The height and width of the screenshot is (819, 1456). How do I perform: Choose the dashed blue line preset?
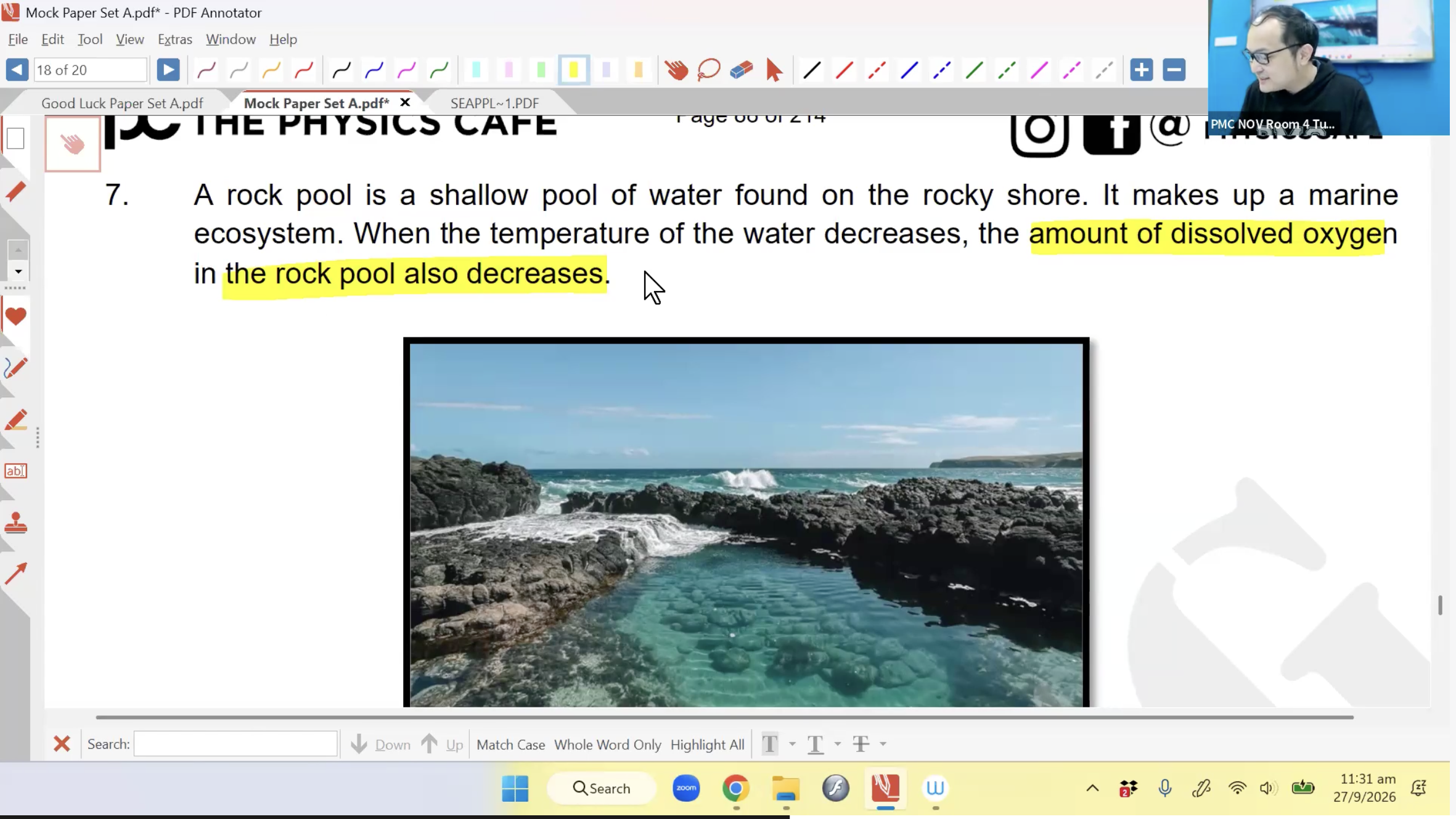(x=942, y=70)
